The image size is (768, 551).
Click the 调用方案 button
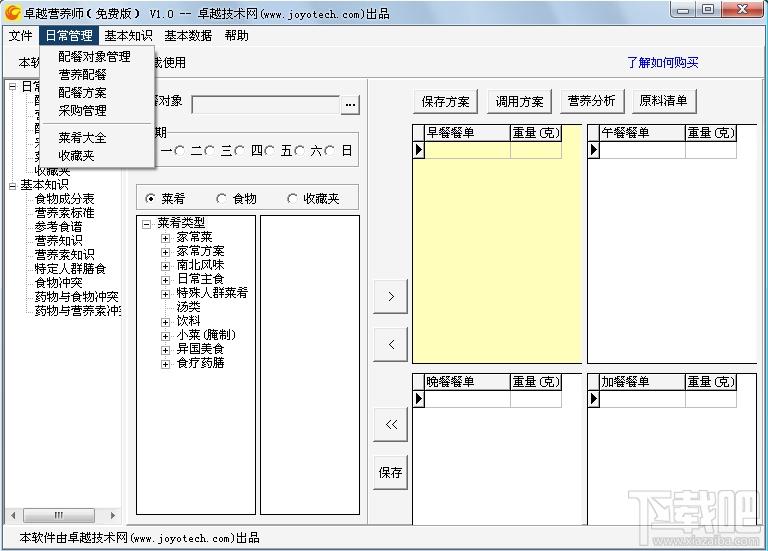[x=519, y=101]
